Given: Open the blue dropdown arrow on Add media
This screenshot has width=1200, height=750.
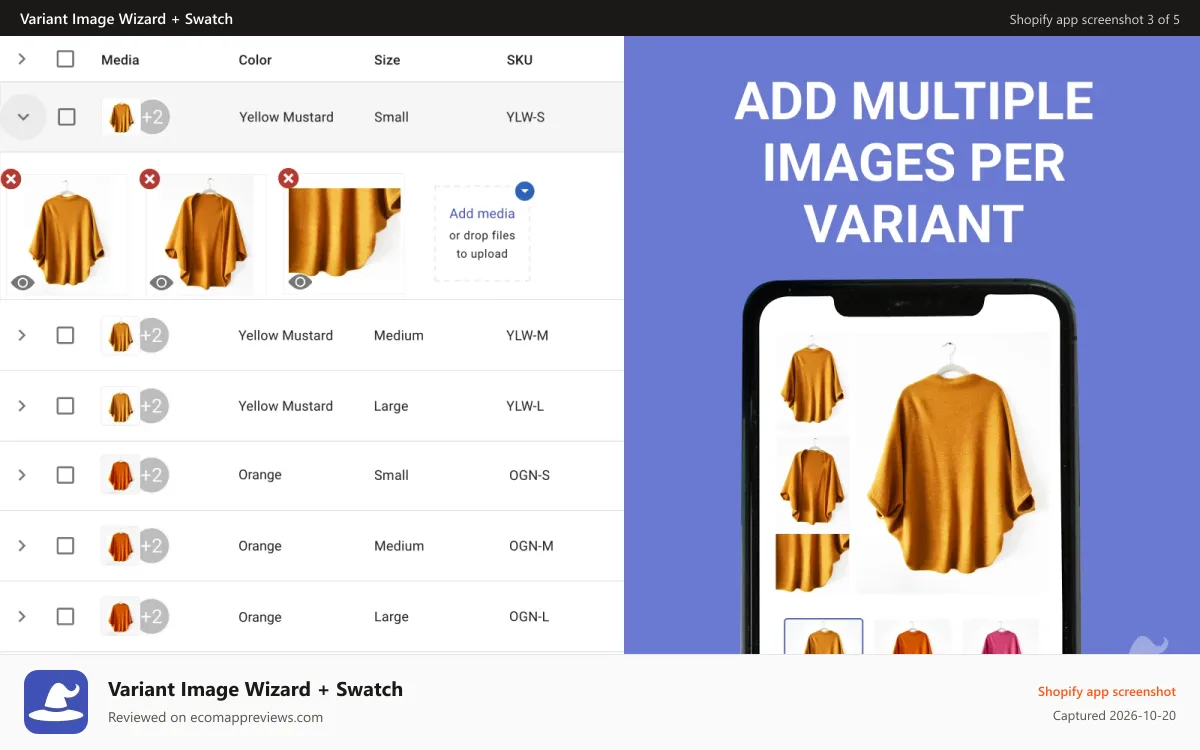Looking at the screenshot, I should [x=525, y=191].
